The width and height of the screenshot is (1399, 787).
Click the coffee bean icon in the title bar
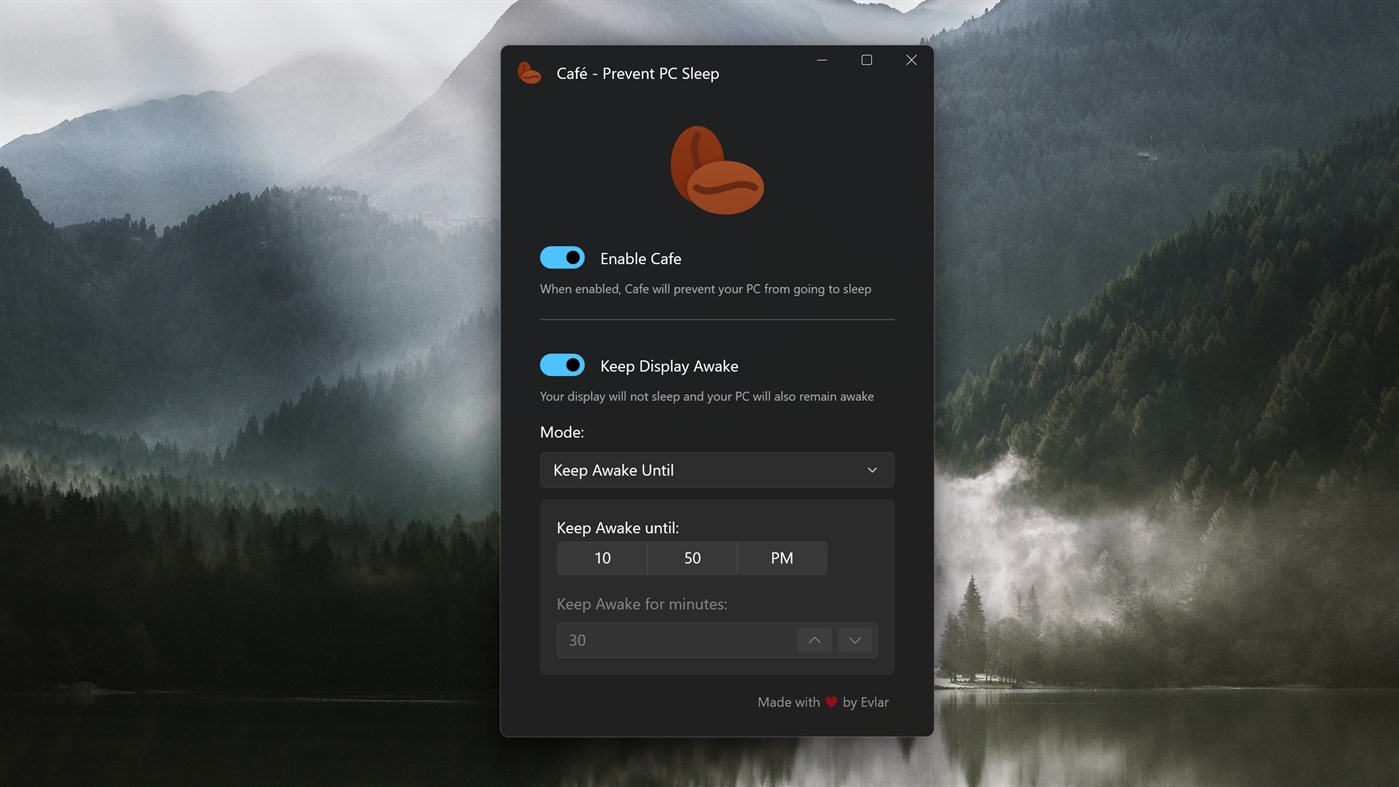coord(529,71)
